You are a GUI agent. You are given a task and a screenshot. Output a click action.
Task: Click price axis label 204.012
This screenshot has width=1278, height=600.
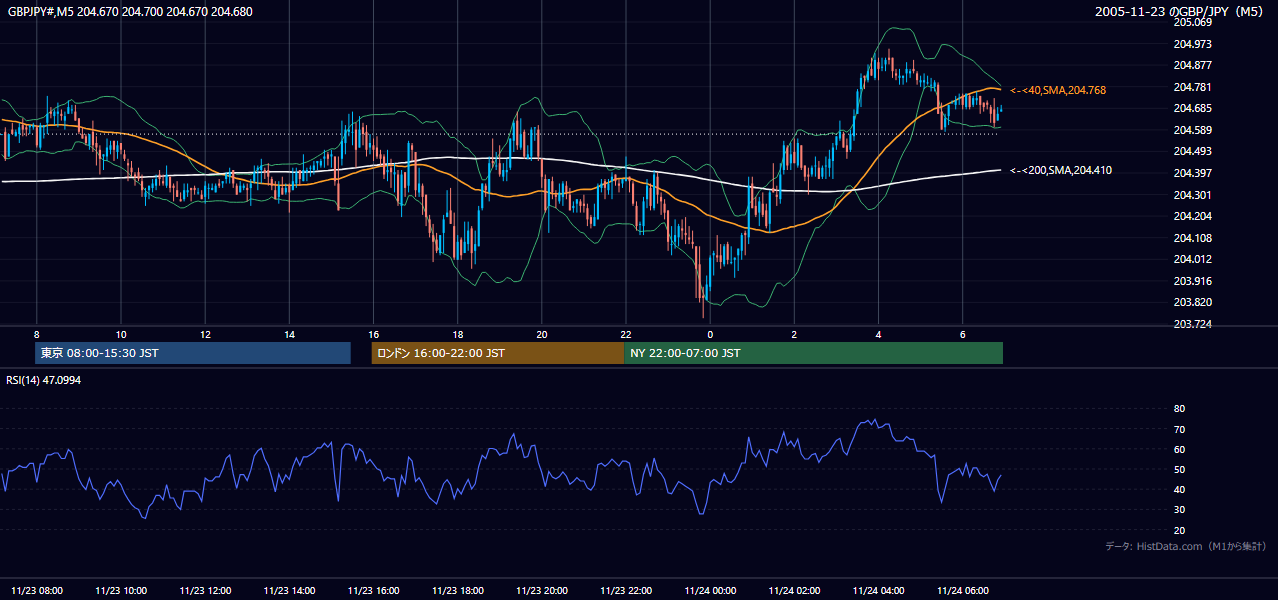click(x=1192, y=259)
